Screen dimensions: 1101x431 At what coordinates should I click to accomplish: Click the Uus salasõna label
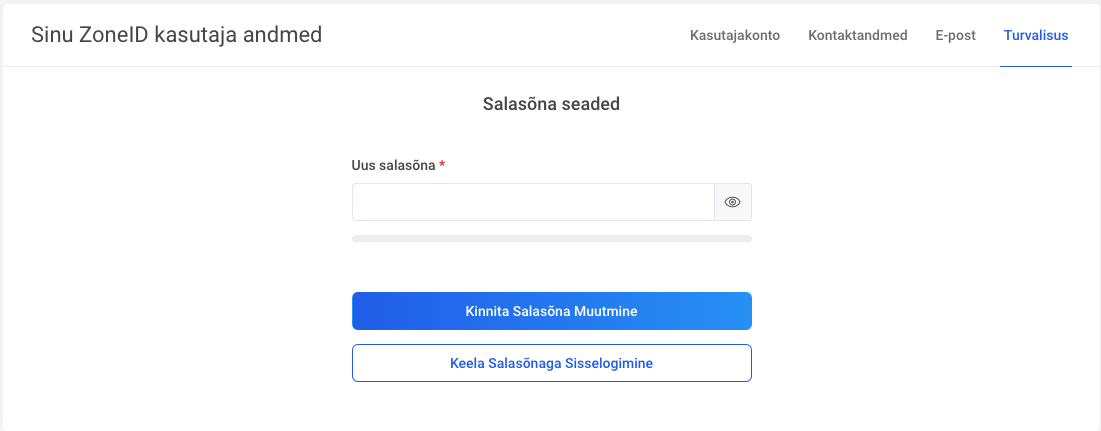393,166
